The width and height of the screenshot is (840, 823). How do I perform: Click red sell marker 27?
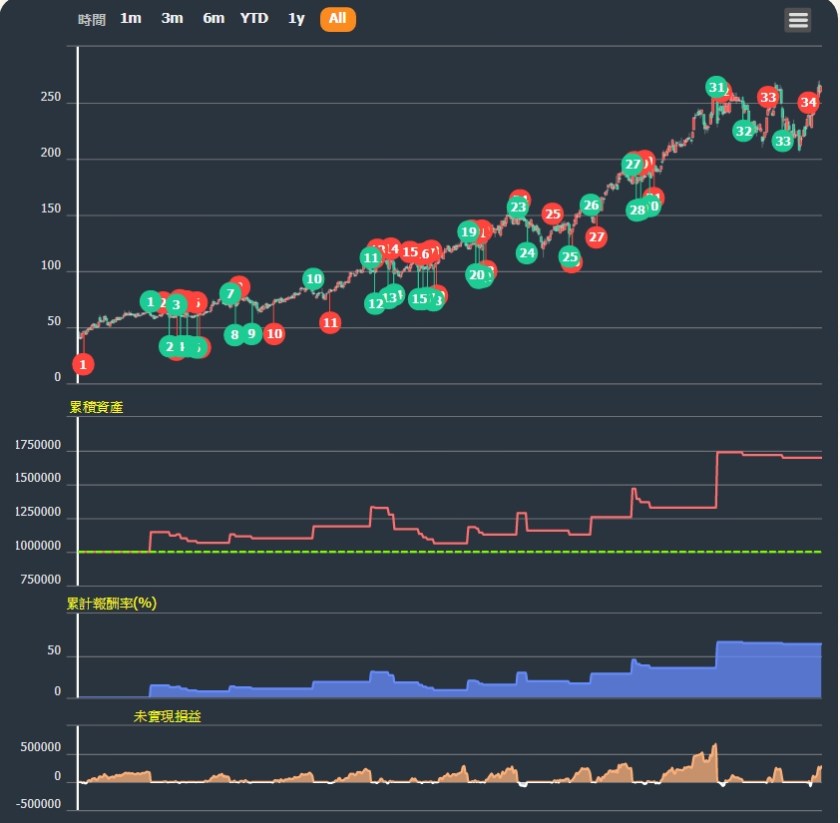coord(597,237)
